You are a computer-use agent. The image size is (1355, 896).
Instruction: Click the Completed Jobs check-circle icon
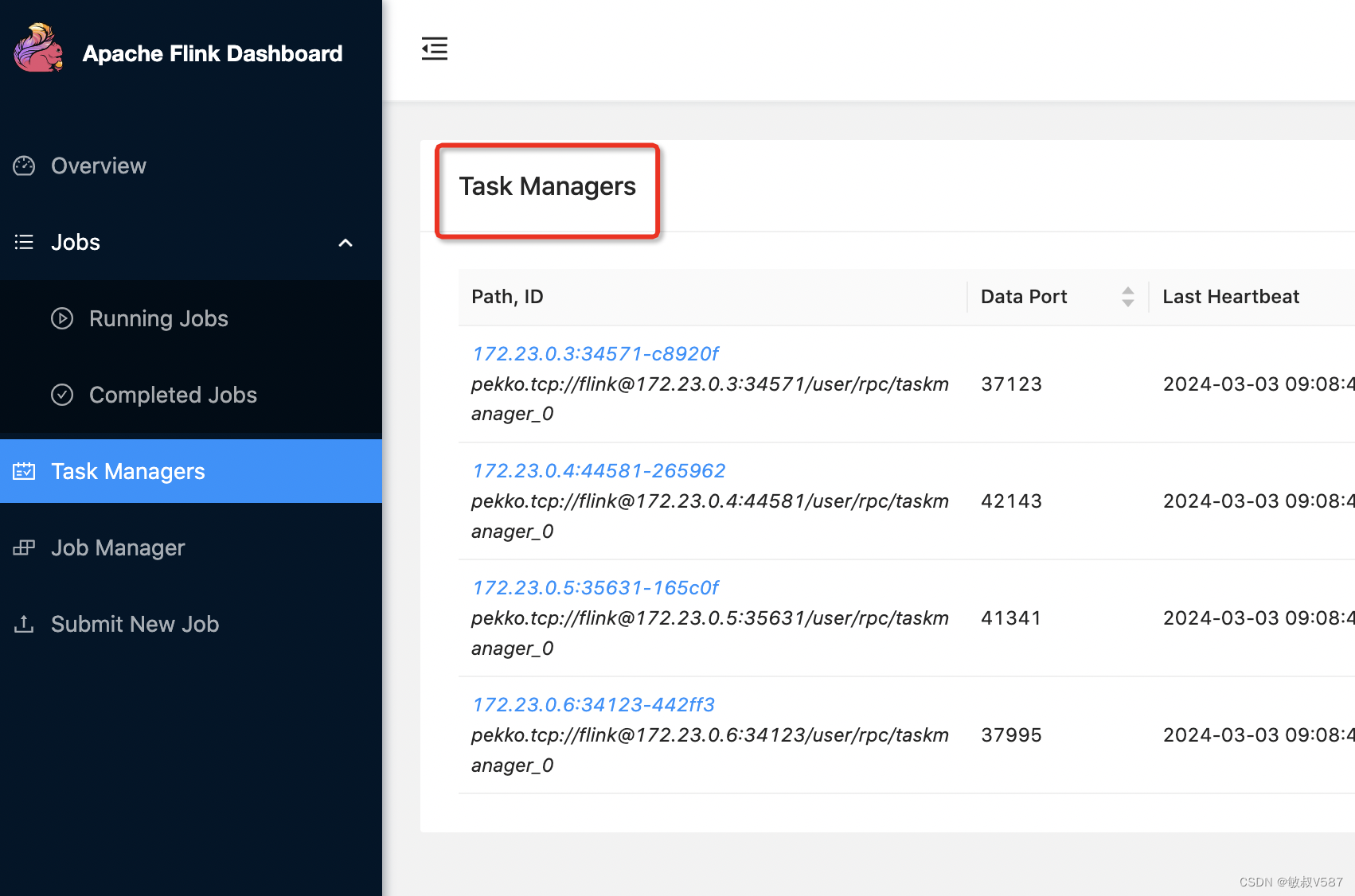[x=62, y=395]
